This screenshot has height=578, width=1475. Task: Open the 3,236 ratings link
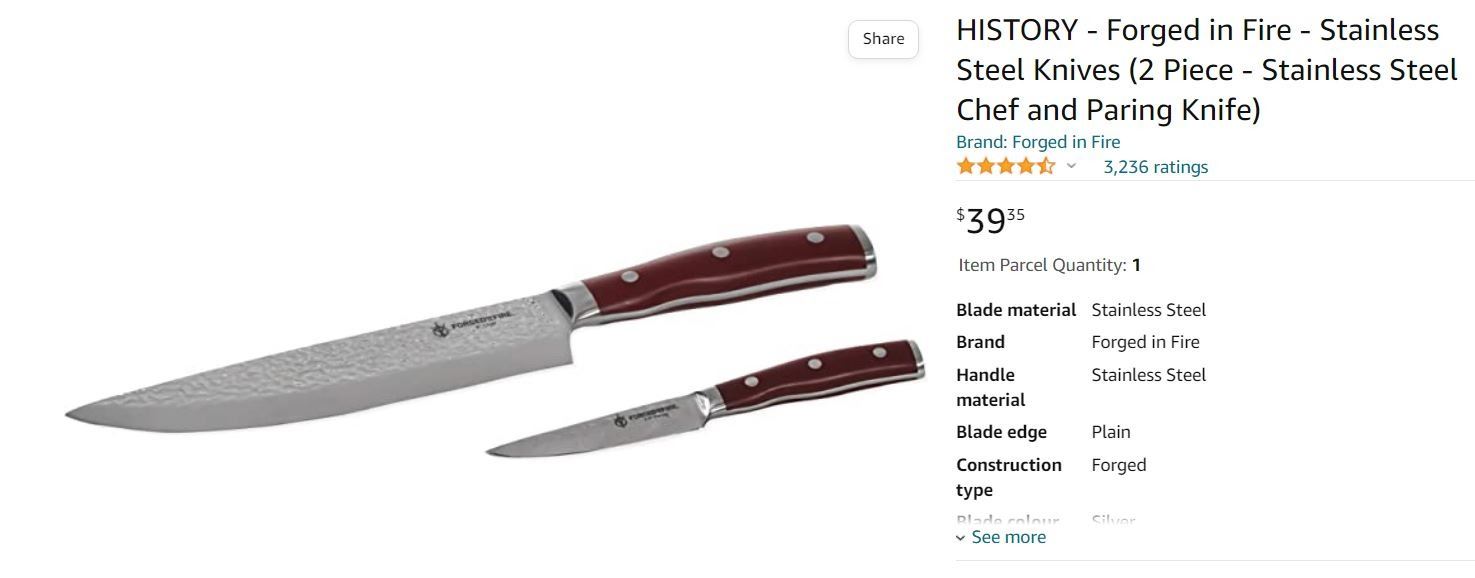pos(1155,167)
